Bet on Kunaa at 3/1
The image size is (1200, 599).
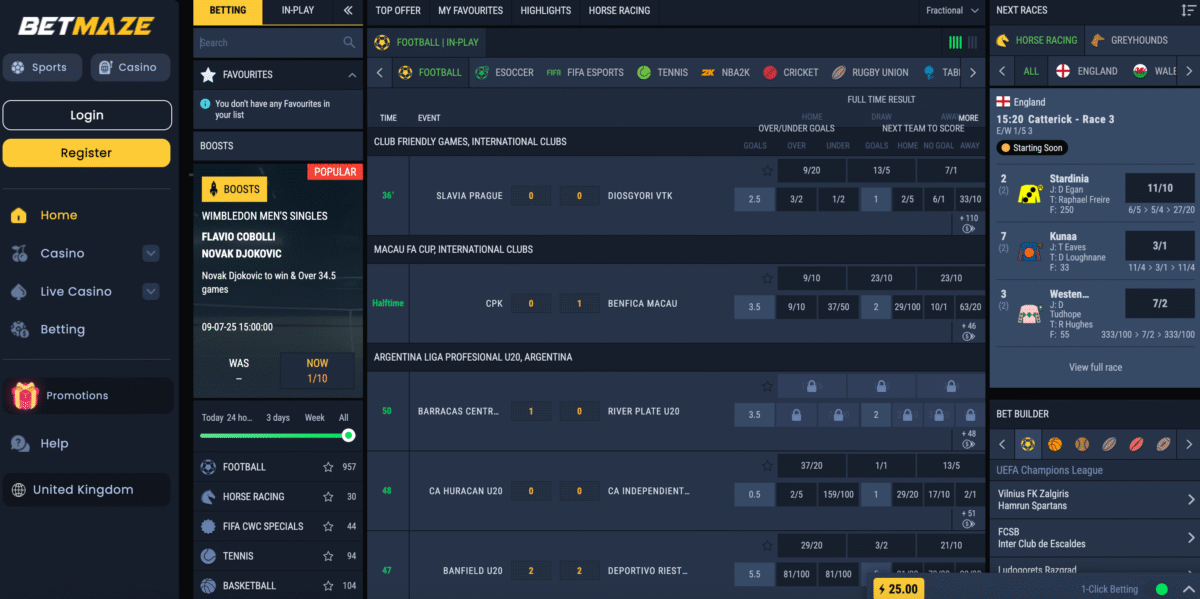(1160, 245)
